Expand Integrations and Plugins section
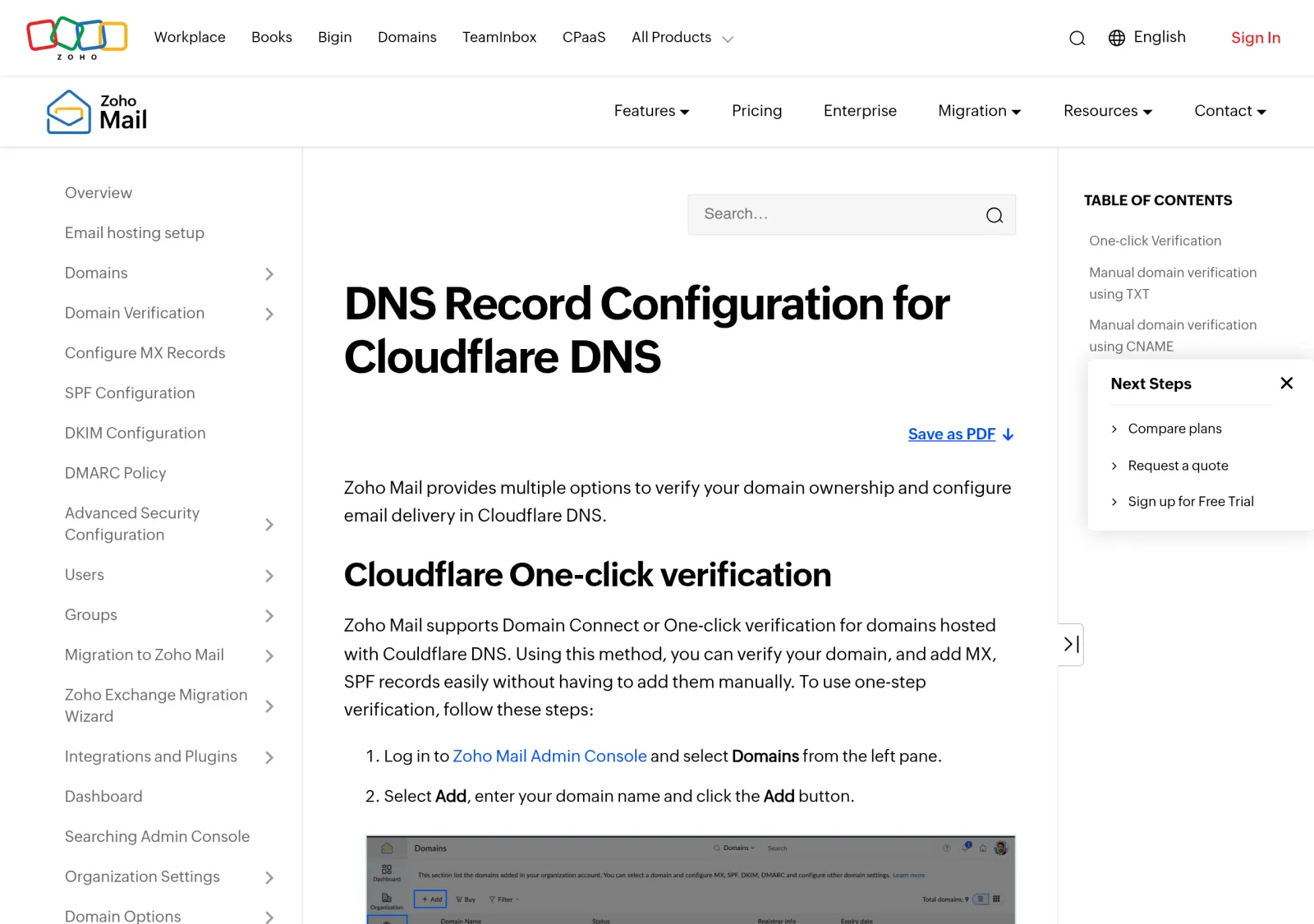Image resolution: width=1314 pixels, height=924 pixels. (x=269, y=757)
